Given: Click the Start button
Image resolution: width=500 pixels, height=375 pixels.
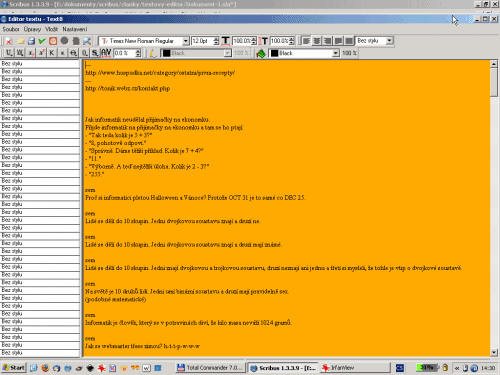Looking at the screenshot, I should [x=13, y=368].
